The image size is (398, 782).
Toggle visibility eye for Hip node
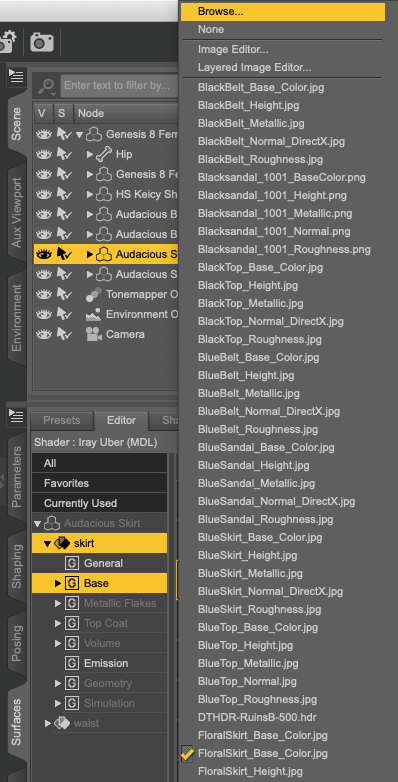click(44, 154)
